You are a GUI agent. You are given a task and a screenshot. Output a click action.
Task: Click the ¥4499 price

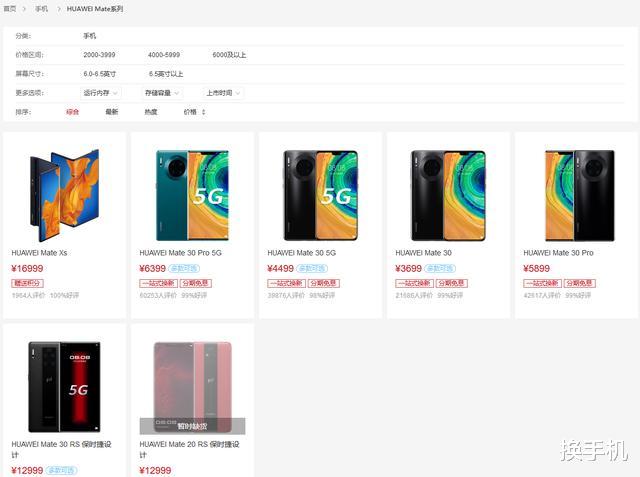280,268
